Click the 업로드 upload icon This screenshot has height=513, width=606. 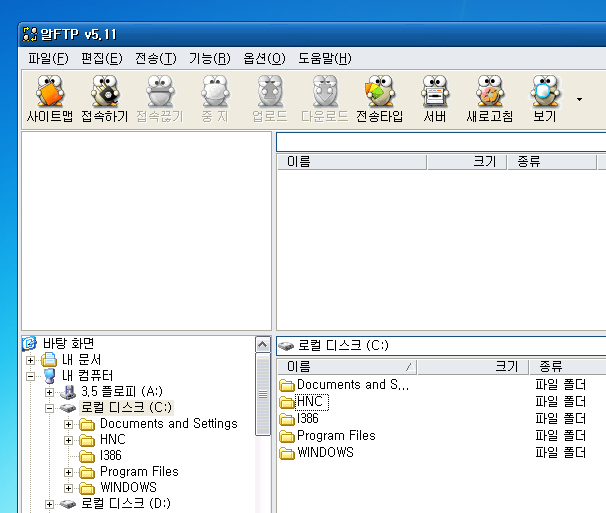tap(270, 99)
